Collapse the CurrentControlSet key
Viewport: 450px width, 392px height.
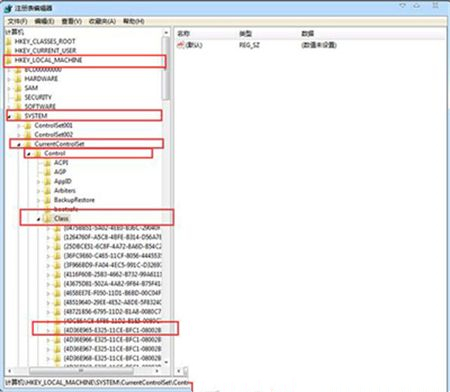(x=19, y=144)
